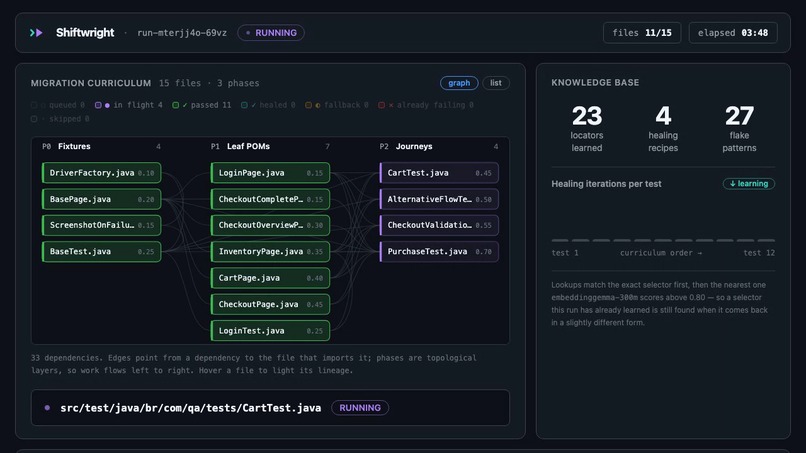
Task: Select the CheckoutCompleteP… node
Action: pos(270,199)
